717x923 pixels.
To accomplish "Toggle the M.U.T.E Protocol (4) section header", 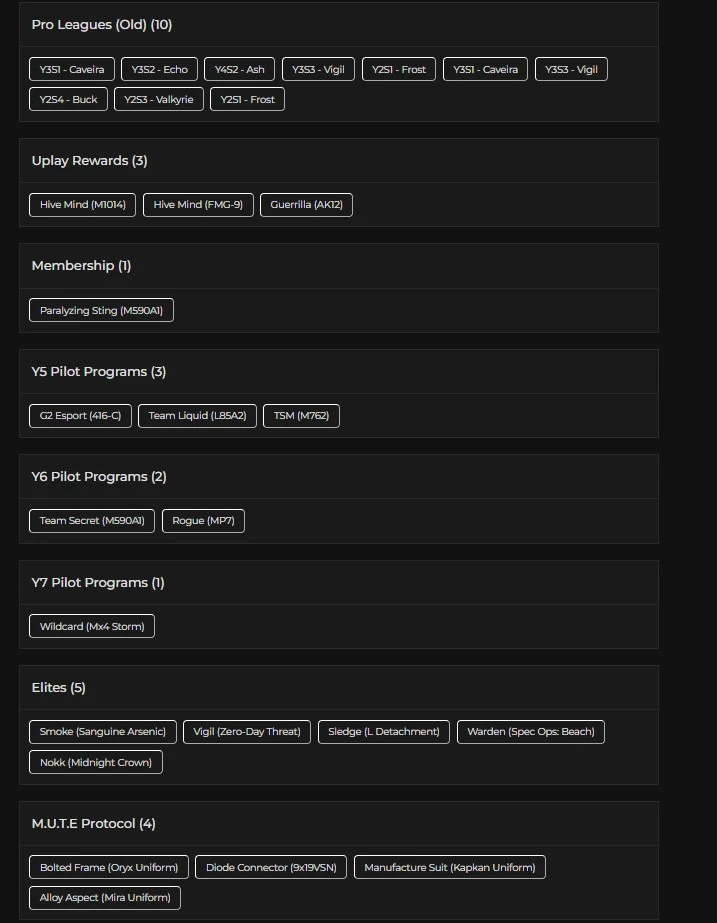I will (x=338, y=824).
